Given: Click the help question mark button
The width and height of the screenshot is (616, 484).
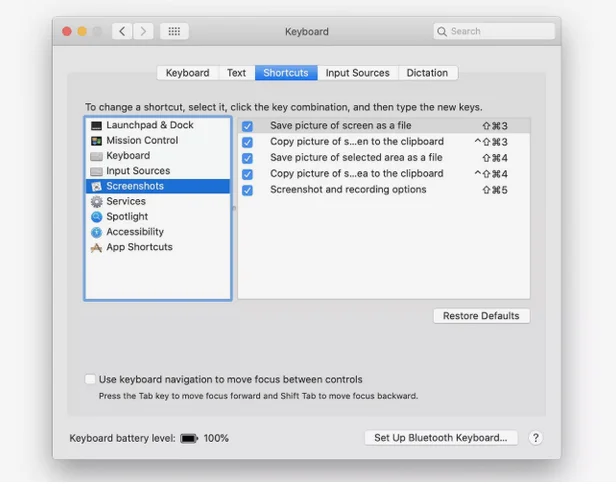Looking at the screenshot, I should click(x=535, y=438).
